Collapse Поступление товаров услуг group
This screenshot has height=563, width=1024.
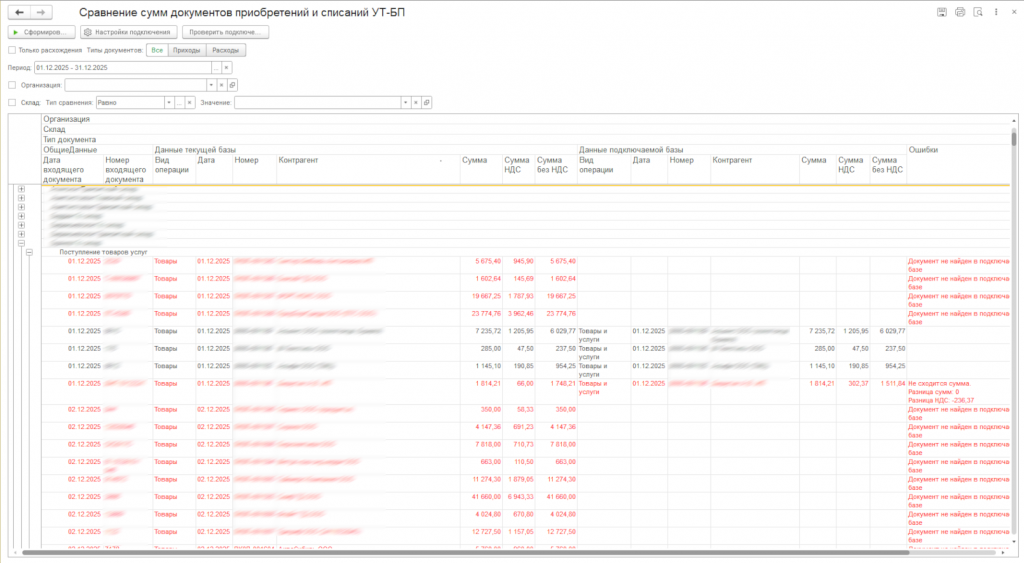[x=29, y=252]
